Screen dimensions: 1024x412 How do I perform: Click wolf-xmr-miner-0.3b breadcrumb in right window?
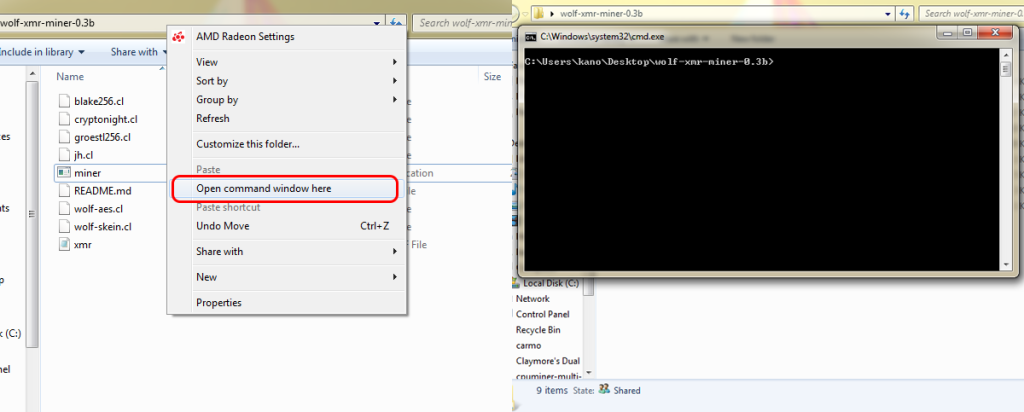pos(600,13)
